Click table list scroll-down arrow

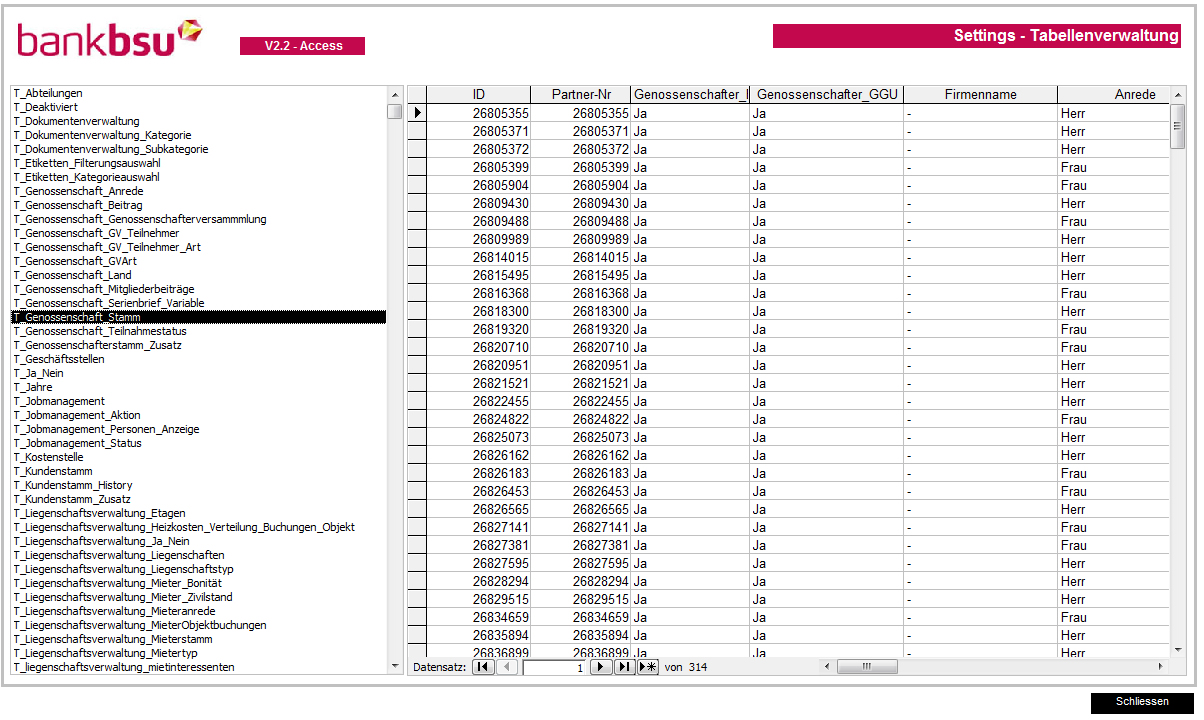pyautogui.click(x=394, y=665)
